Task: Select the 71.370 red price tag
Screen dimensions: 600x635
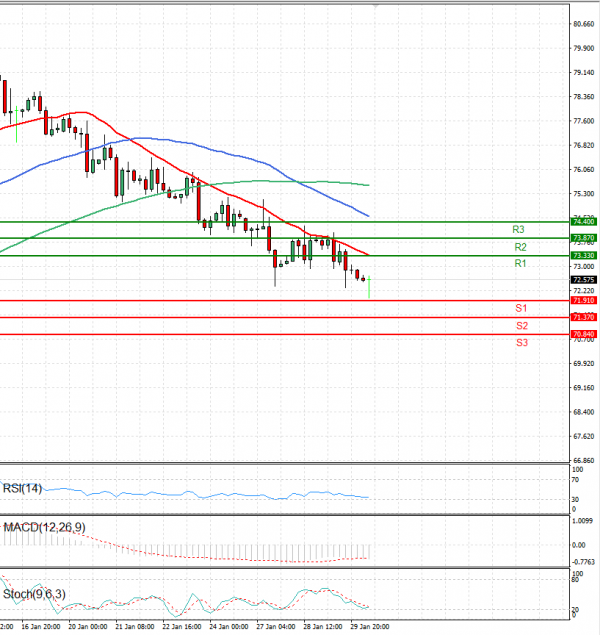Action: (583, 317)
